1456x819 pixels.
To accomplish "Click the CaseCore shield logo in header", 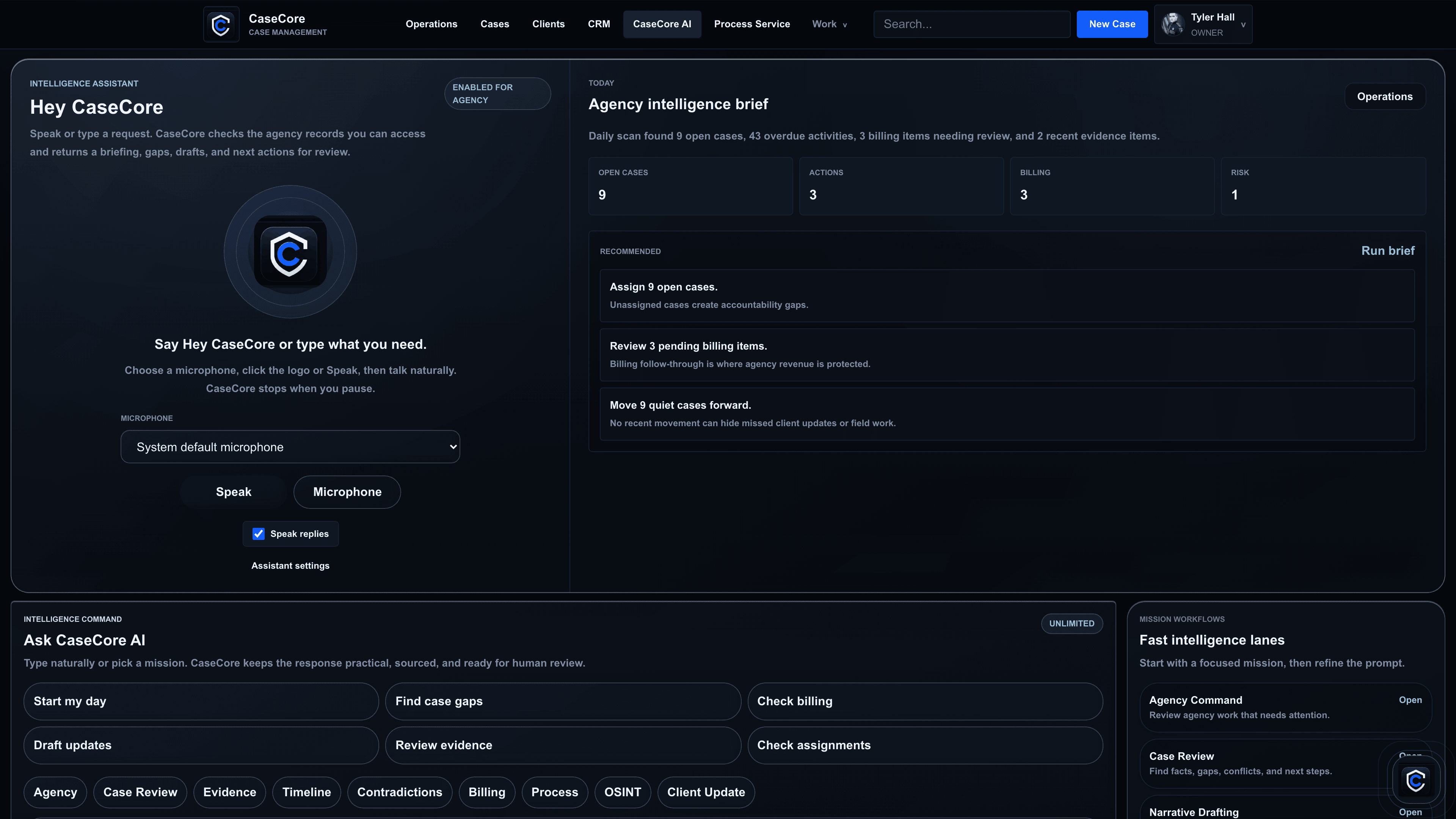I will click(x=221, y=24).
